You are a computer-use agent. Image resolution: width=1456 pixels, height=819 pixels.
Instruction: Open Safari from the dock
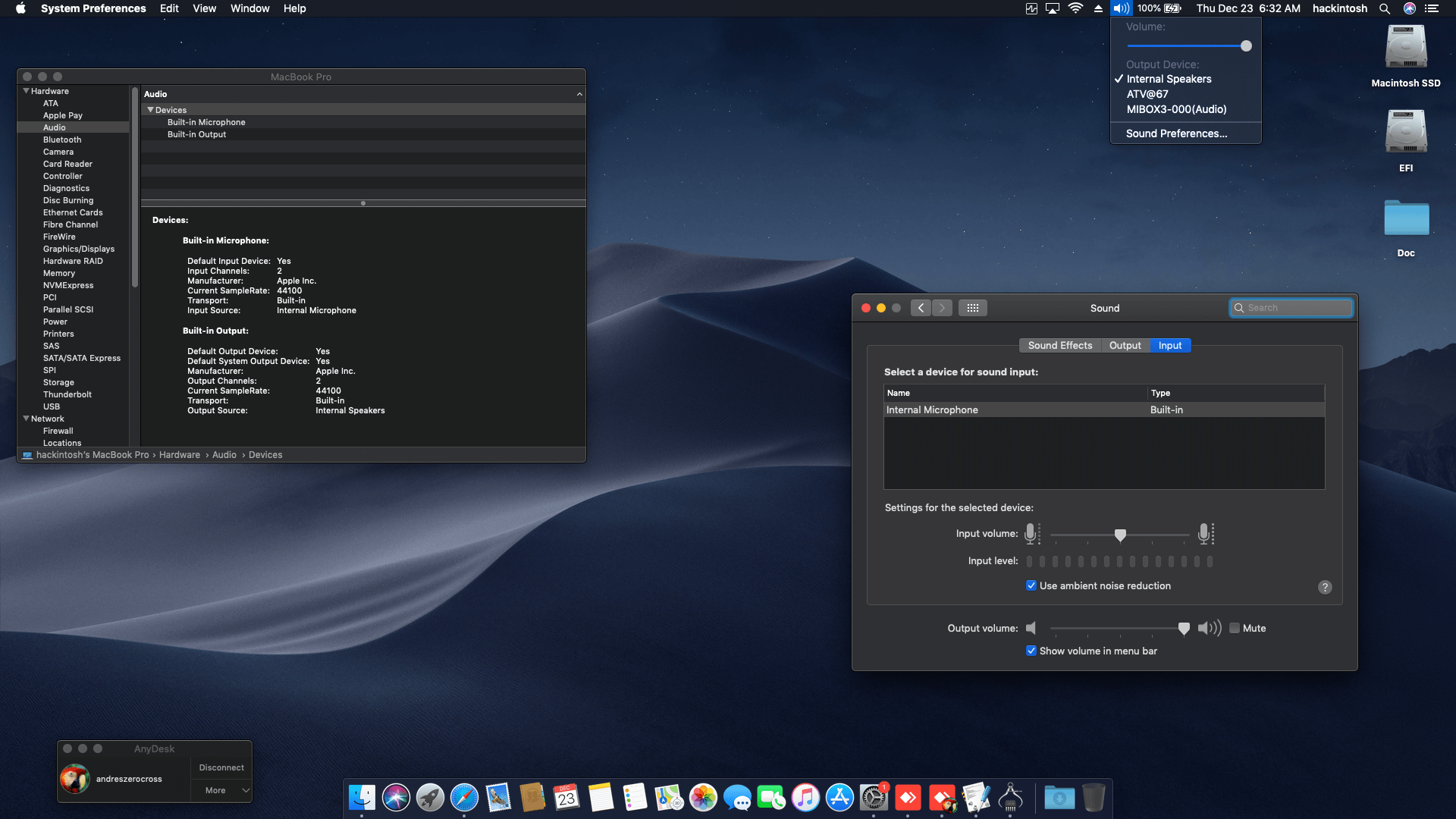[x=464, y=798]
